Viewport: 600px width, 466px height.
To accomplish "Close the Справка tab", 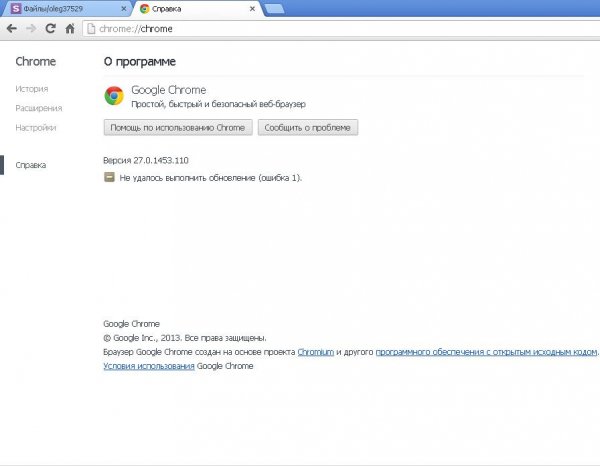I will pos(252,8).
